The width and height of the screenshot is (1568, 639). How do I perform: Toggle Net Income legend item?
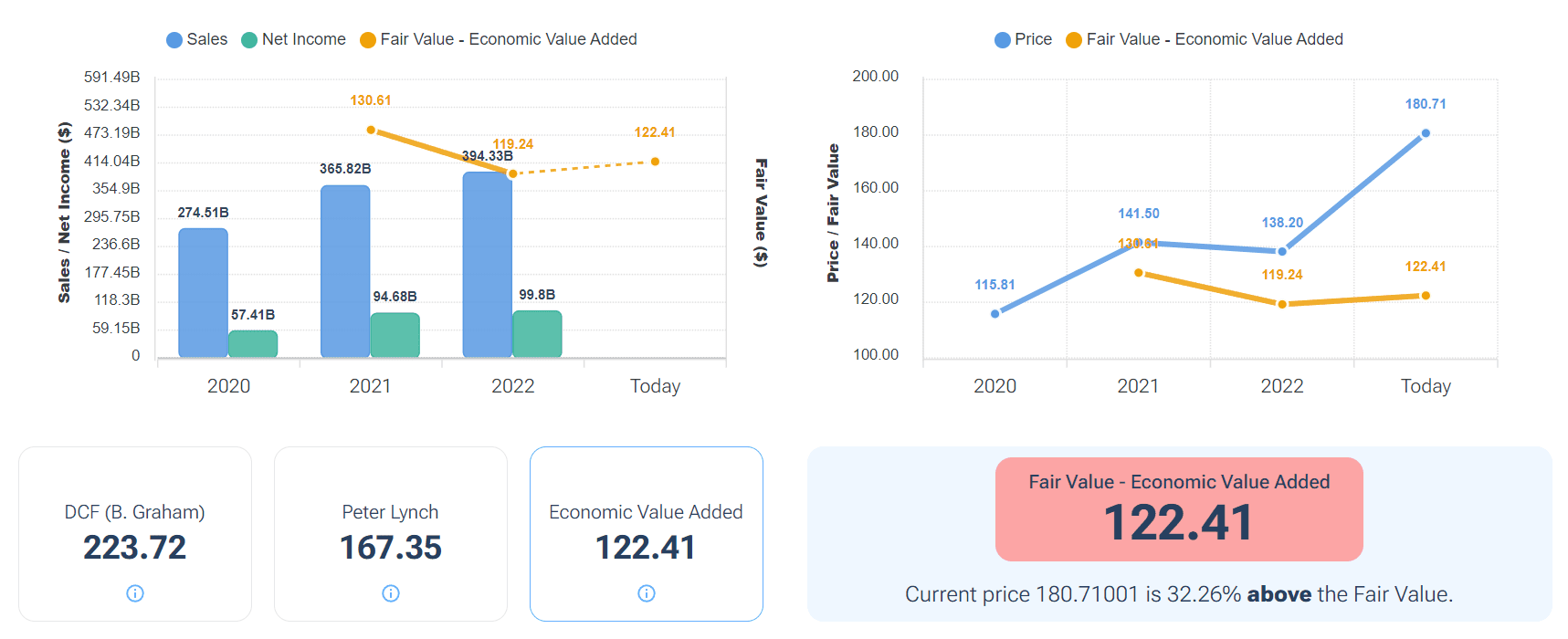click(x=294, y=39)
